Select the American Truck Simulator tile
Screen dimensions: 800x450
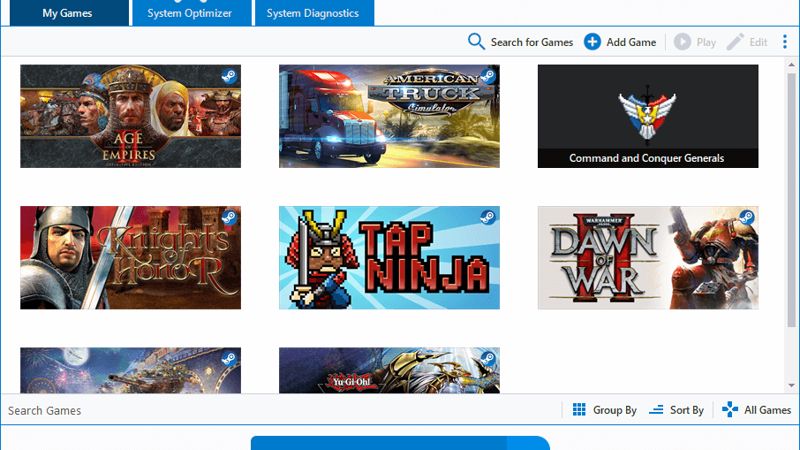pos(389,116)
